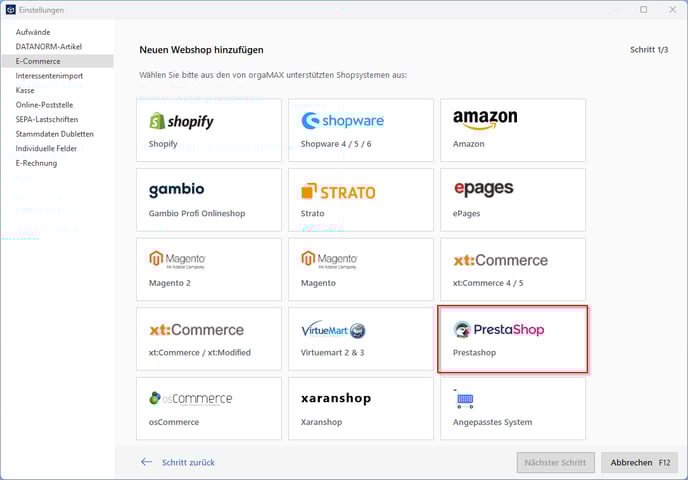
Task: Click the Angepasstes System cart icon
Action: [464, 399]
